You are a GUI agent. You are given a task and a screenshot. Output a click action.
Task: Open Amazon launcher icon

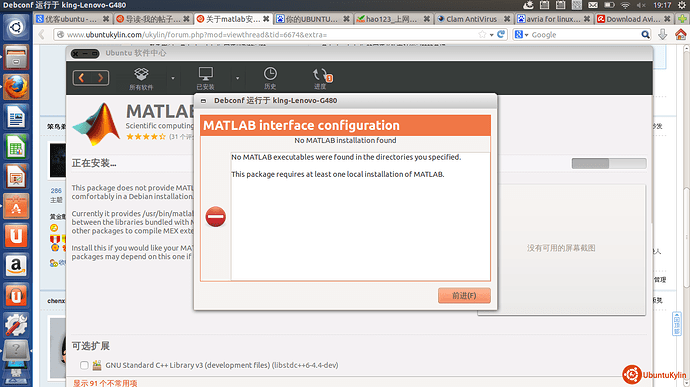click(x=16, y=265)
